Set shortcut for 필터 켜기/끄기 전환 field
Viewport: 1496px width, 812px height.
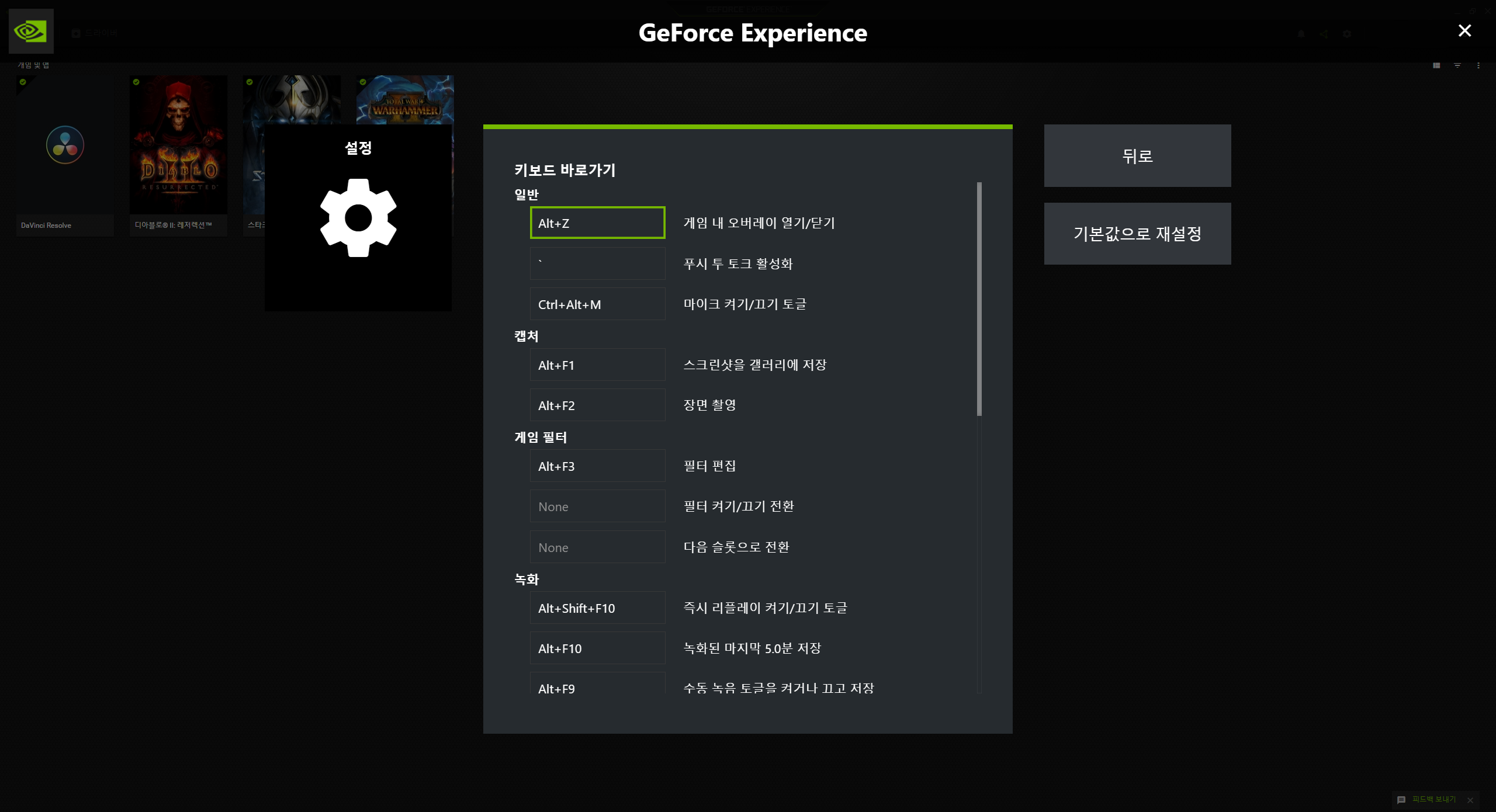click(597, 506)
